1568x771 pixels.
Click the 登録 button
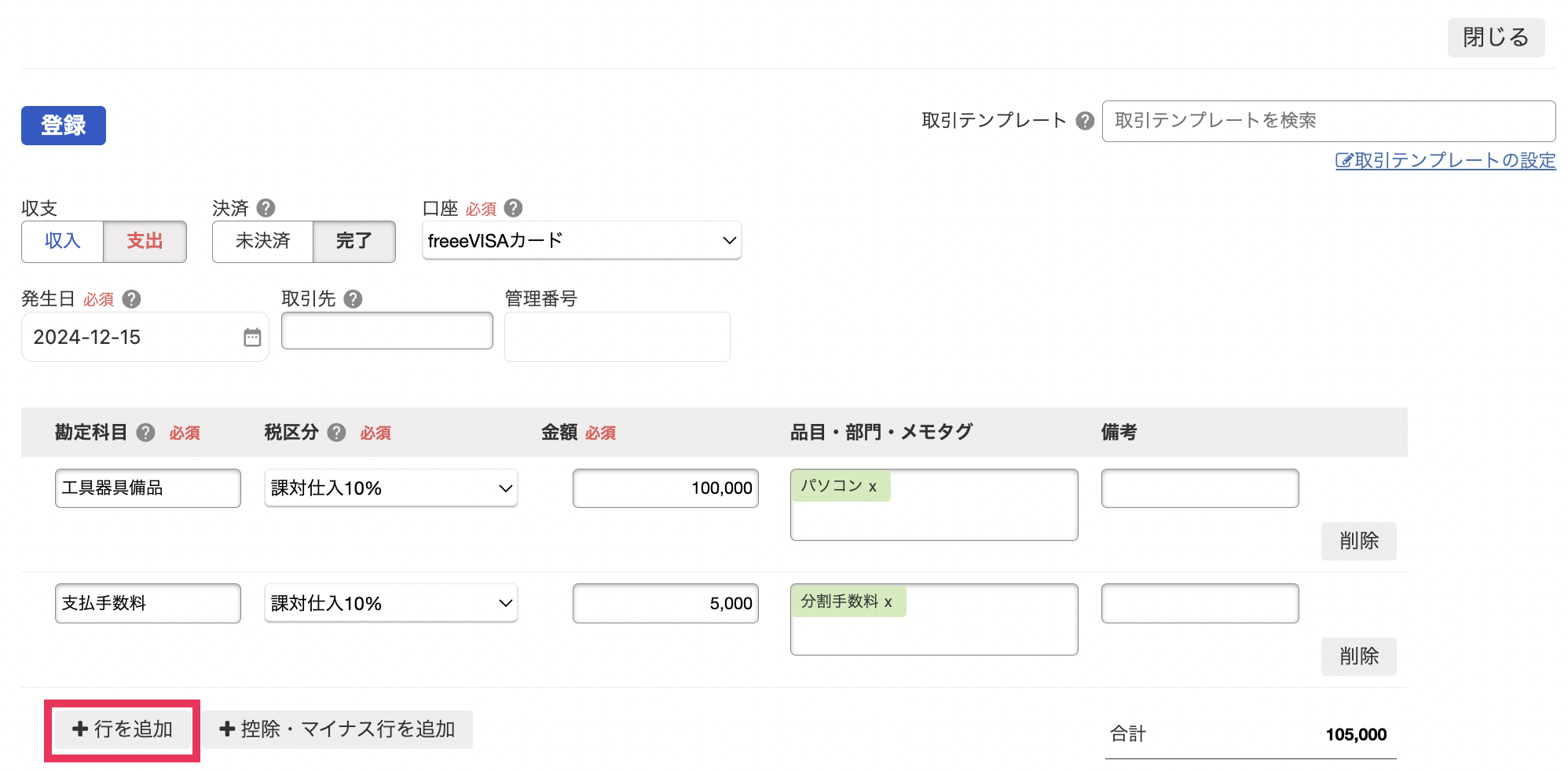[x=64, y=126]
